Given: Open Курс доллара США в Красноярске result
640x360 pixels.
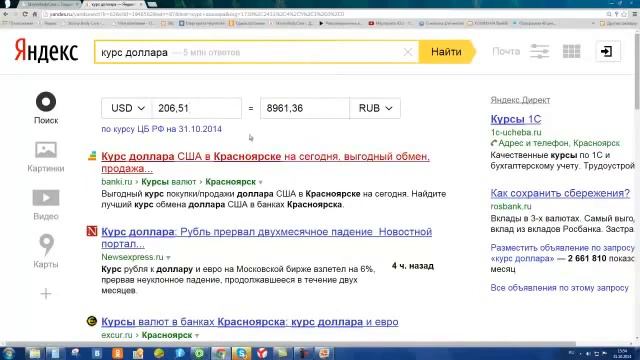Looking at the screenshot, I should pos(265,162).
